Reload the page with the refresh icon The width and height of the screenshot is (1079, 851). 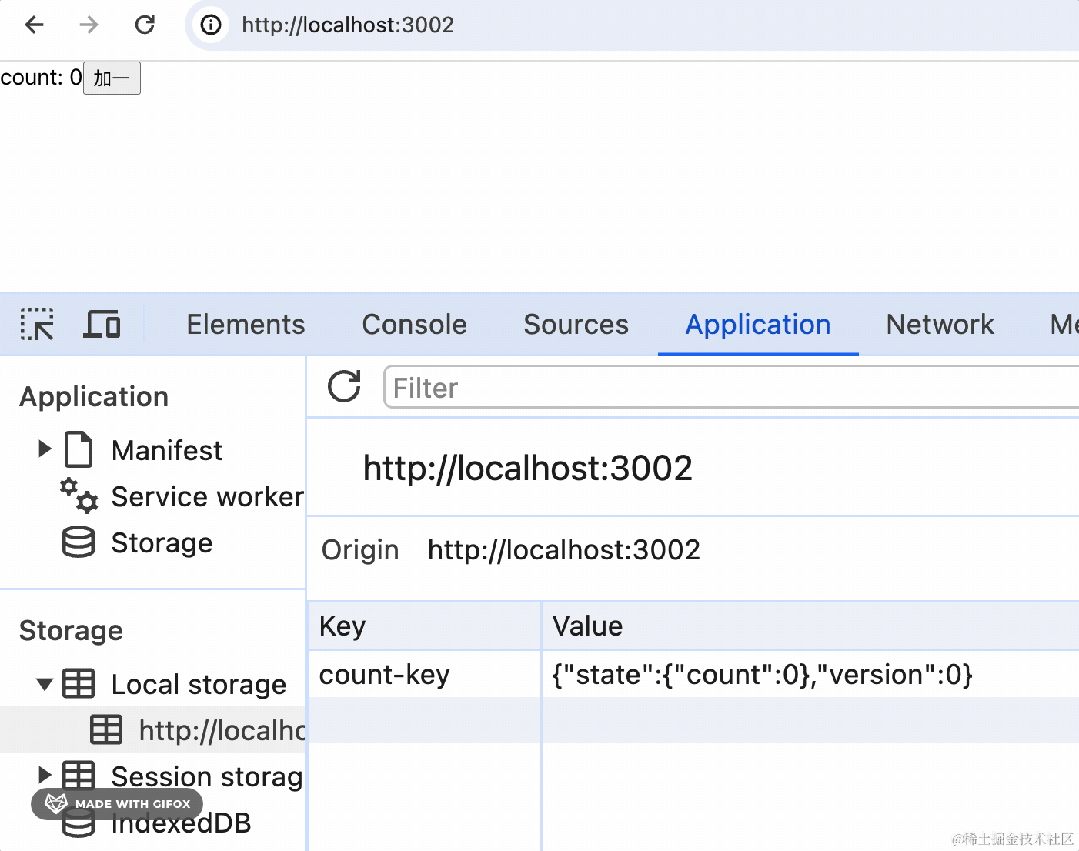[145, 25]
